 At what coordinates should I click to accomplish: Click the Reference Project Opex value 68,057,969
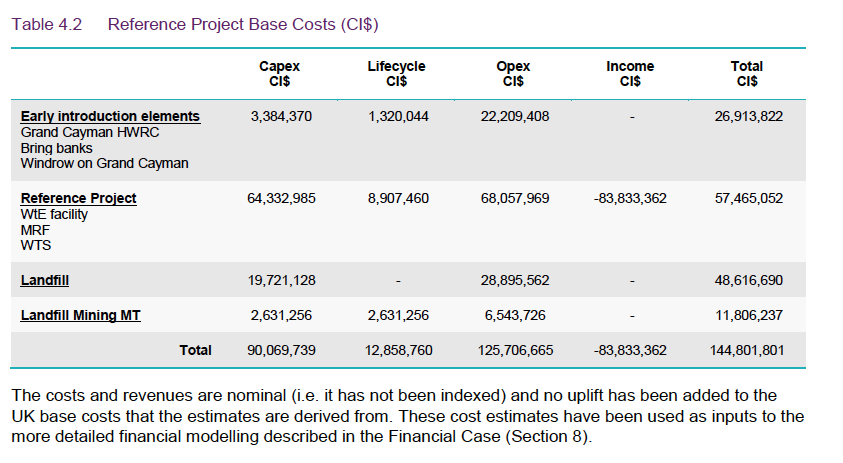514,199
